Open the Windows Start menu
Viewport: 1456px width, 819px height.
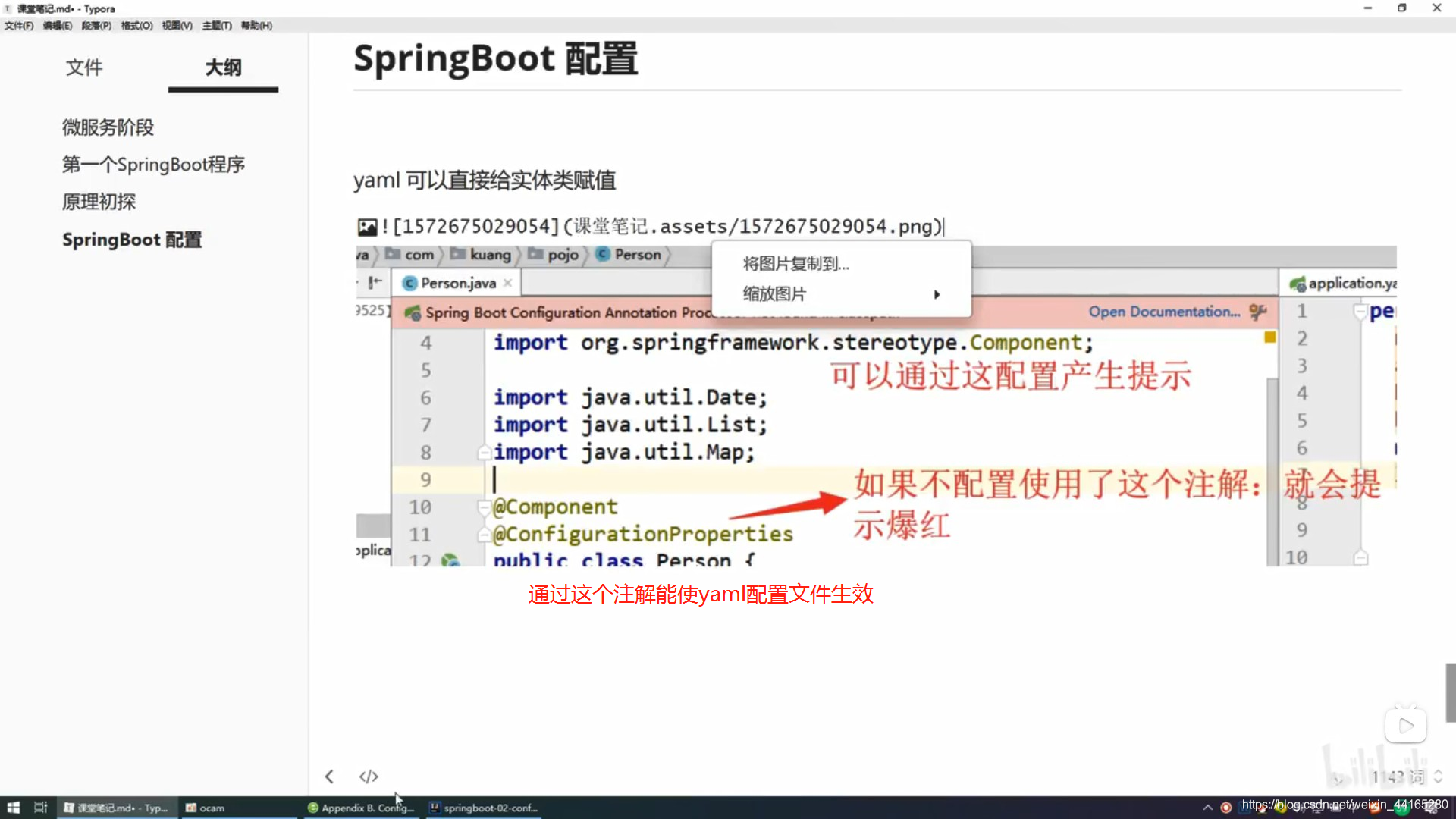click(x=13, y=808)
